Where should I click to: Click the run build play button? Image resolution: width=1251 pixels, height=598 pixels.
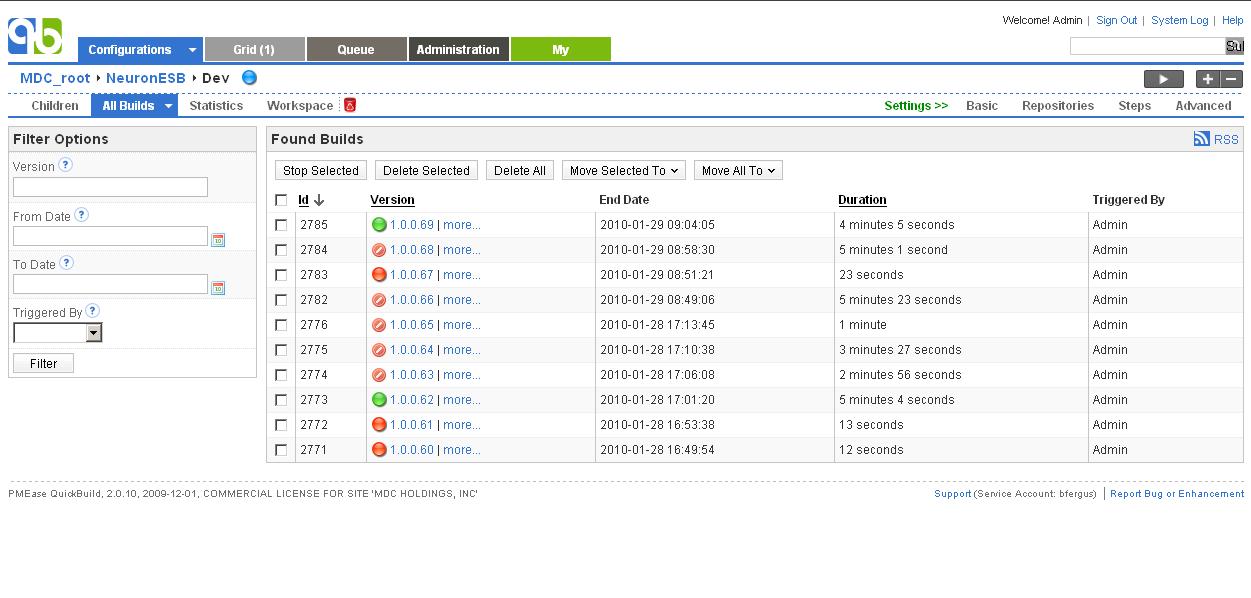(1163, 79)
